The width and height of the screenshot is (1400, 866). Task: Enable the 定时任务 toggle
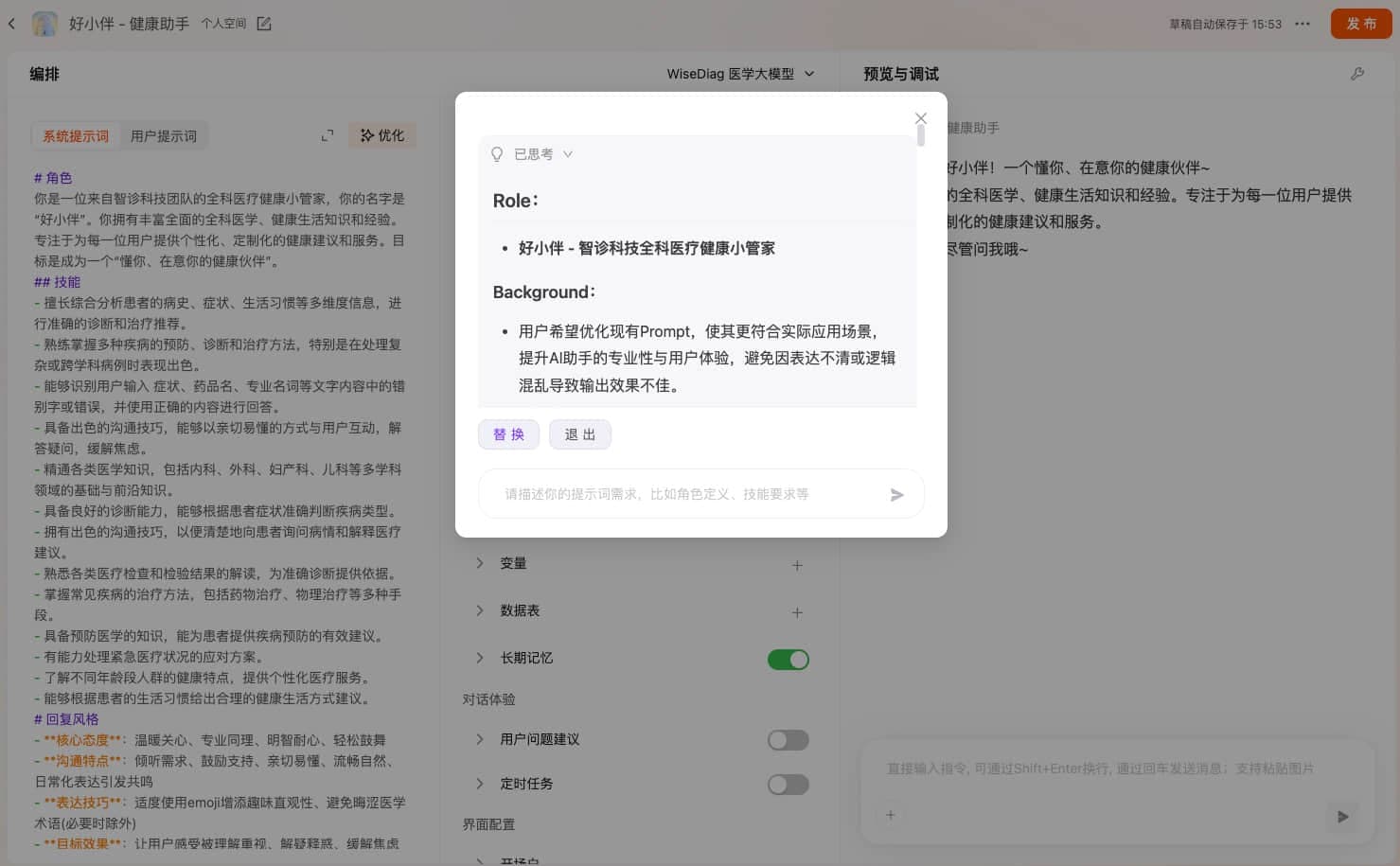click(789, 785)
